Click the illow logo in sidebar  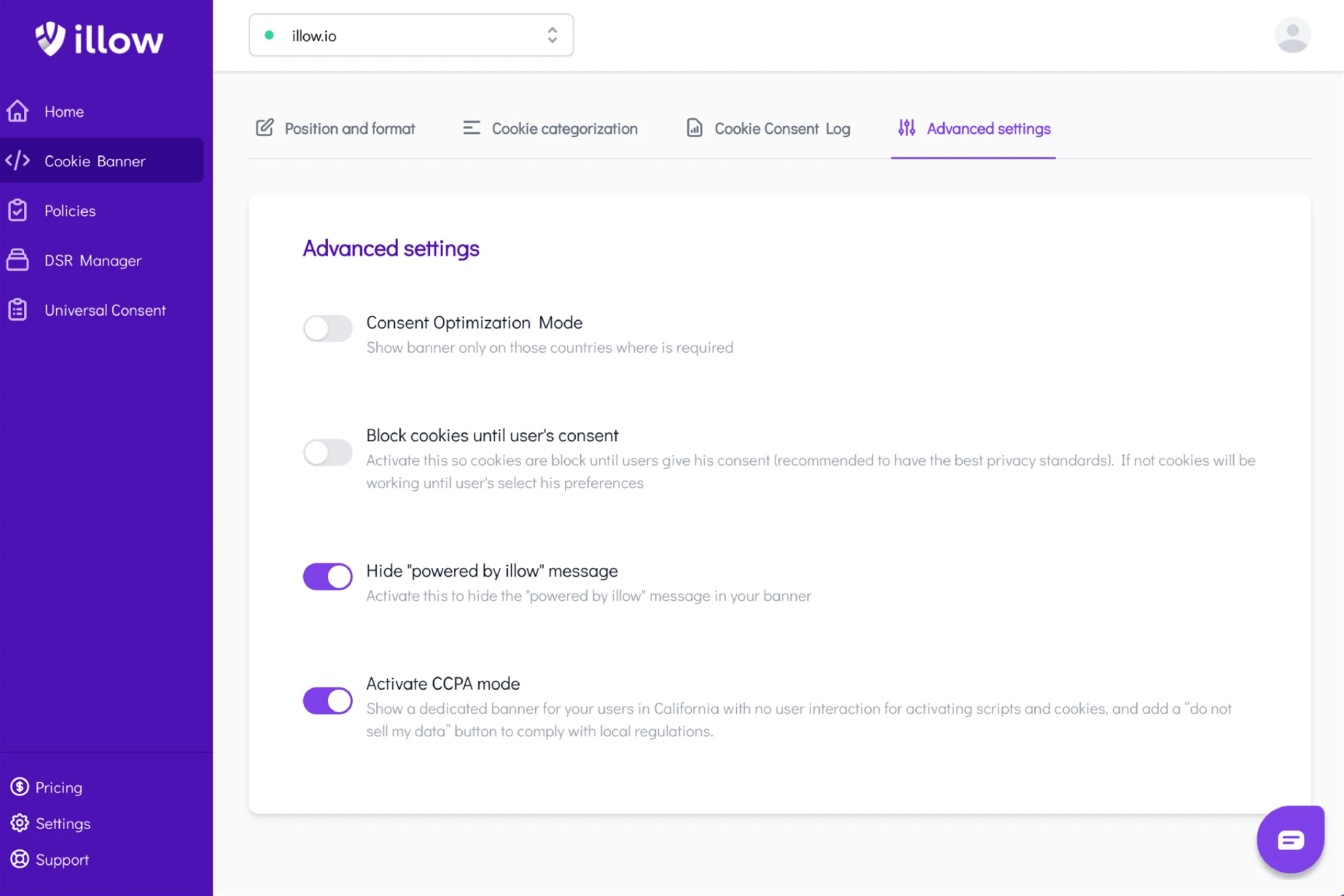[99, 39]
